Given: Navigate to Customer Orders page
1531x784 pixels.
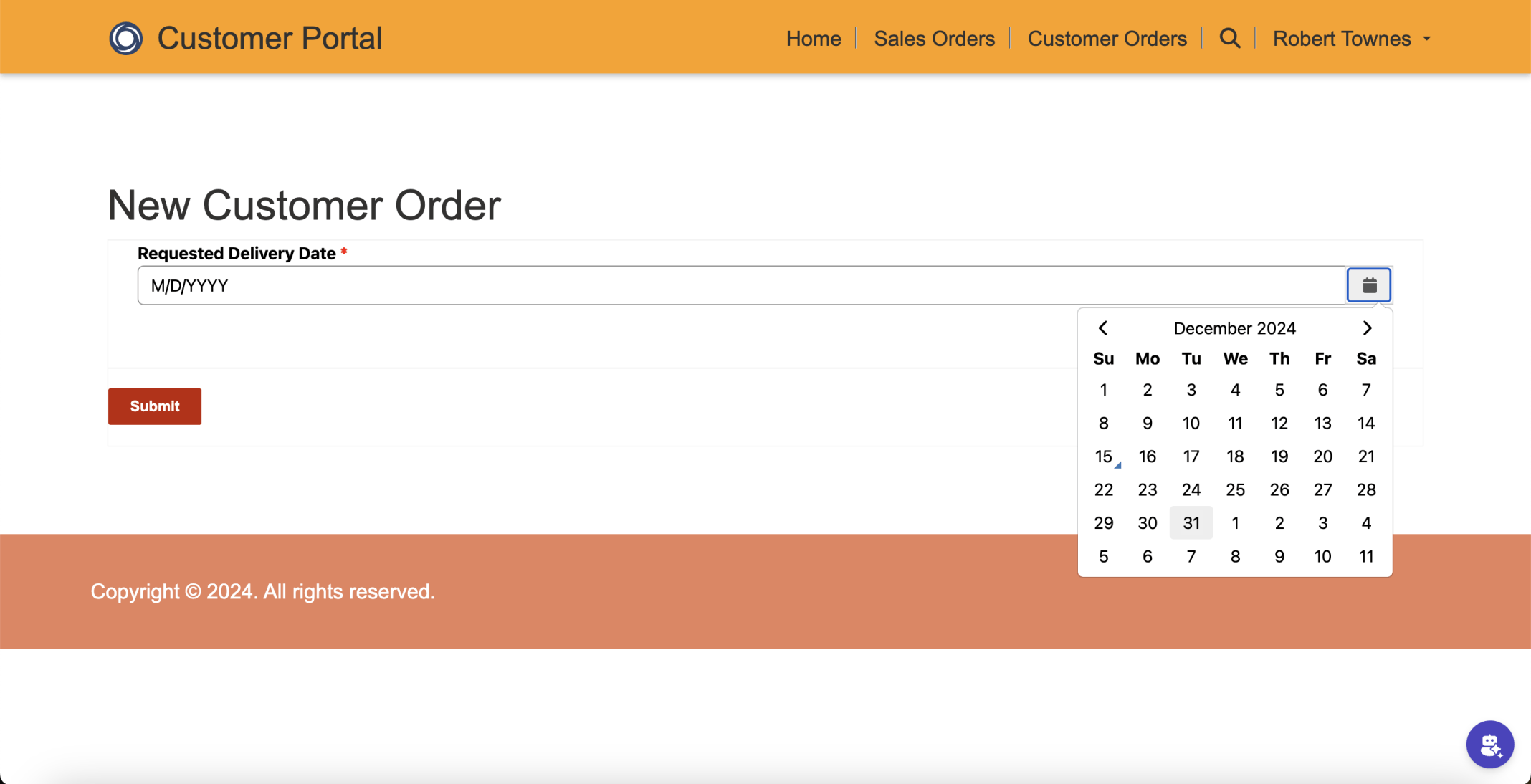Looking at the screenshot, I should coord(1107,39).
